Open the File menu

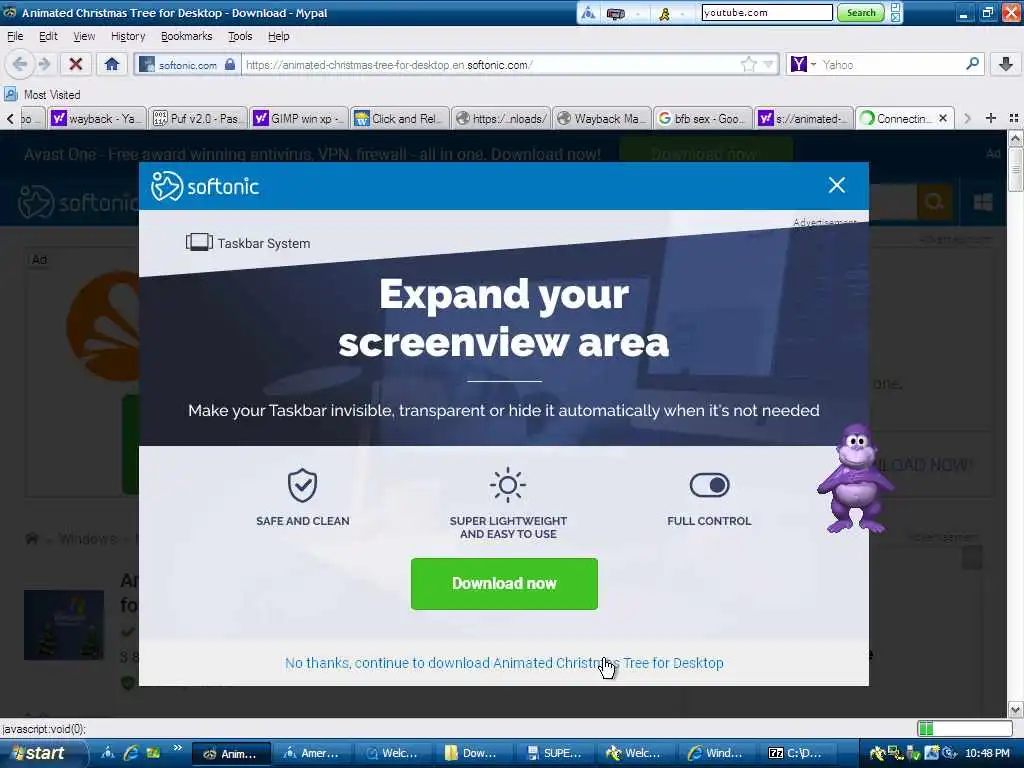15,37
